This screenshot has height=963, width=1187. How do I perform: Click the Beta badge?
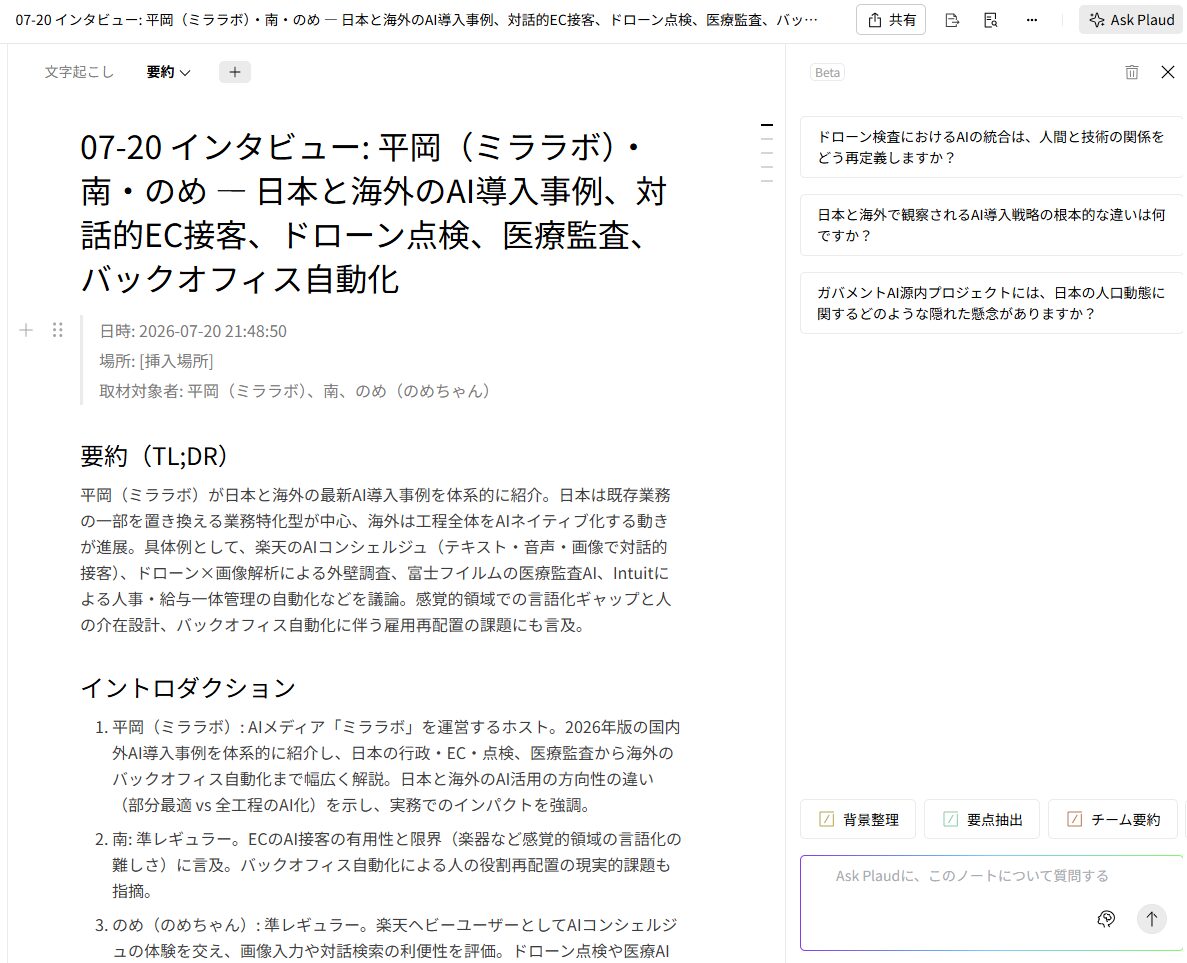[x=827, y=73]
